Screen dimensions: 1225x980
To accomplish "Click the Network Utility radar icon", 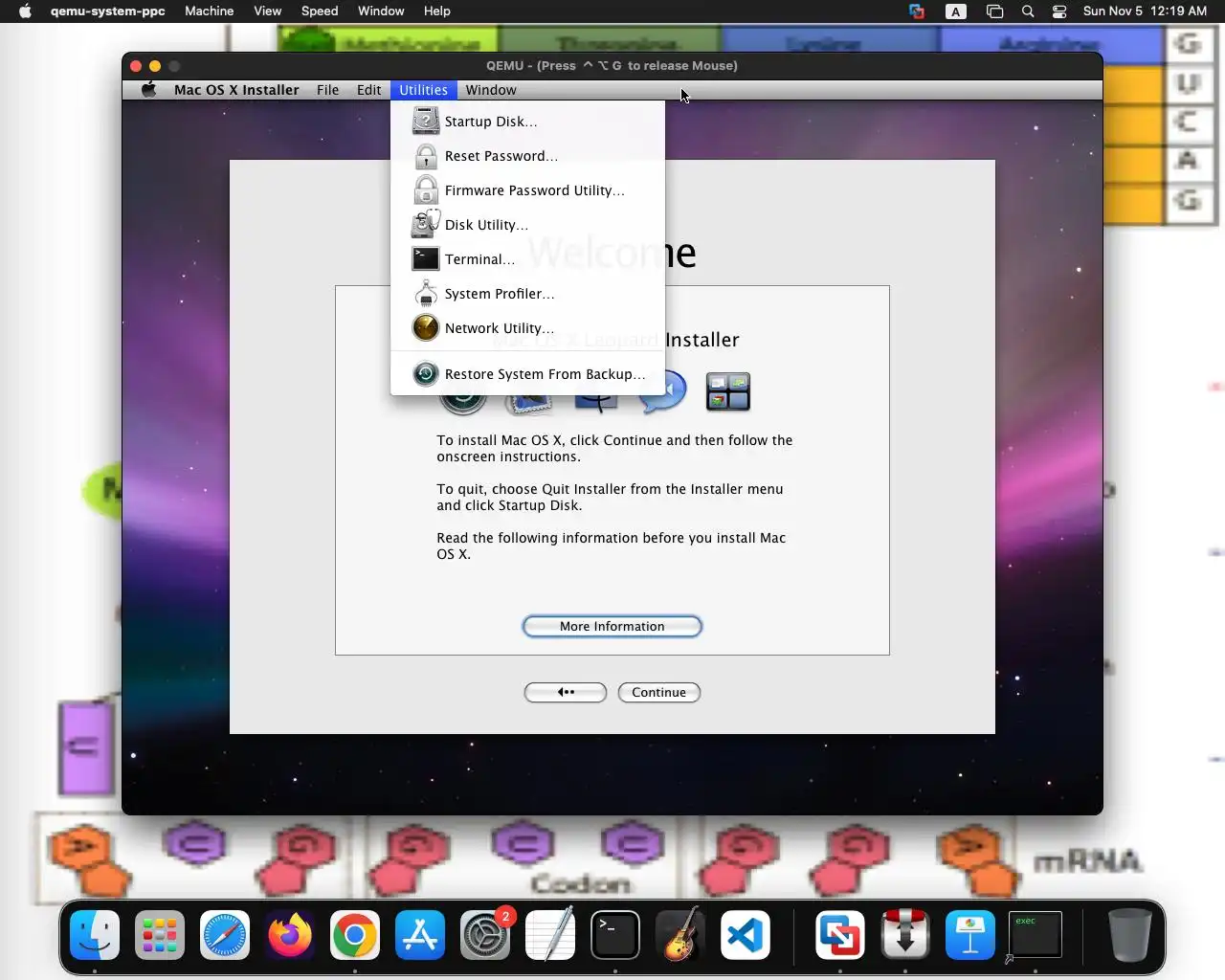I will (426, 328).
